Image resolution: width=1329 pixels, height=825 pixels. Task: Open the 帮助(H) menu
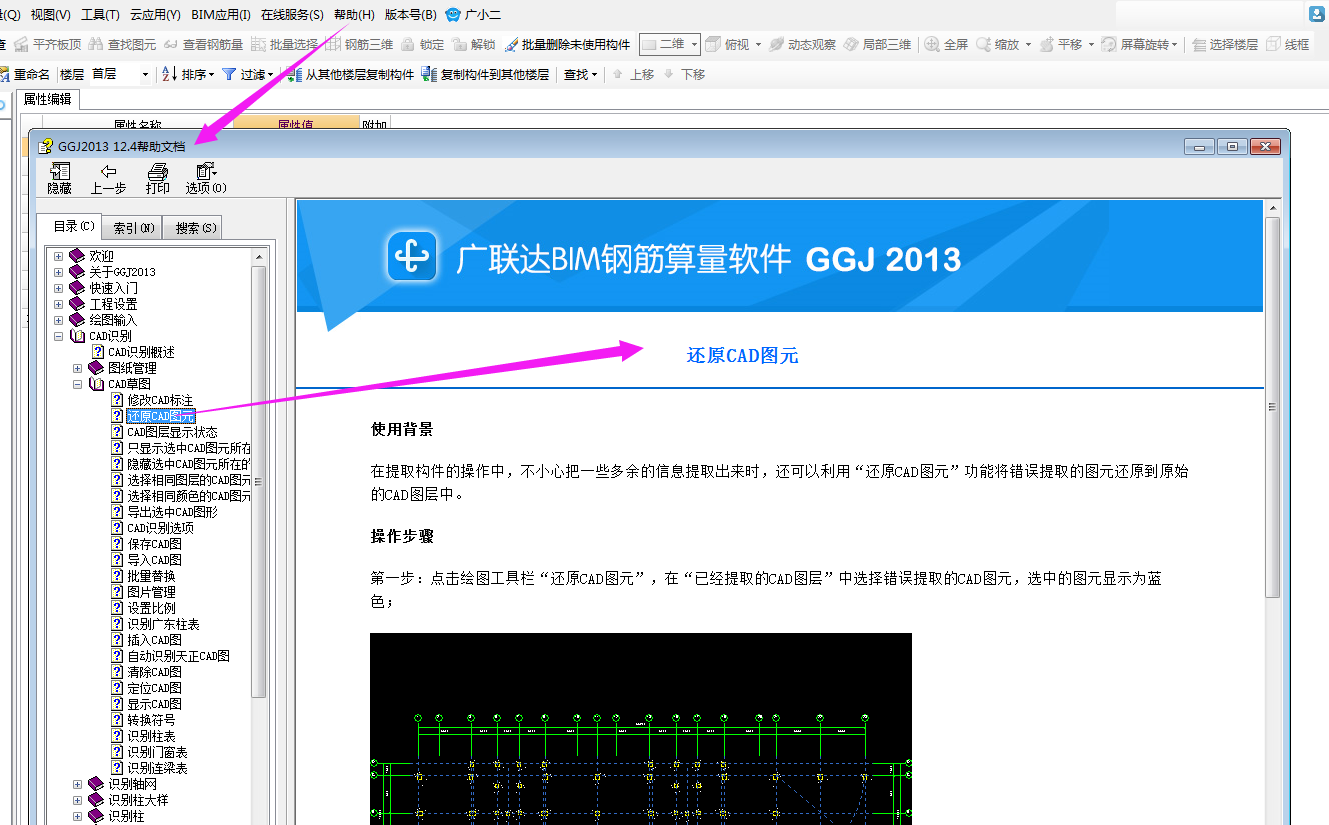click(354, 15)
